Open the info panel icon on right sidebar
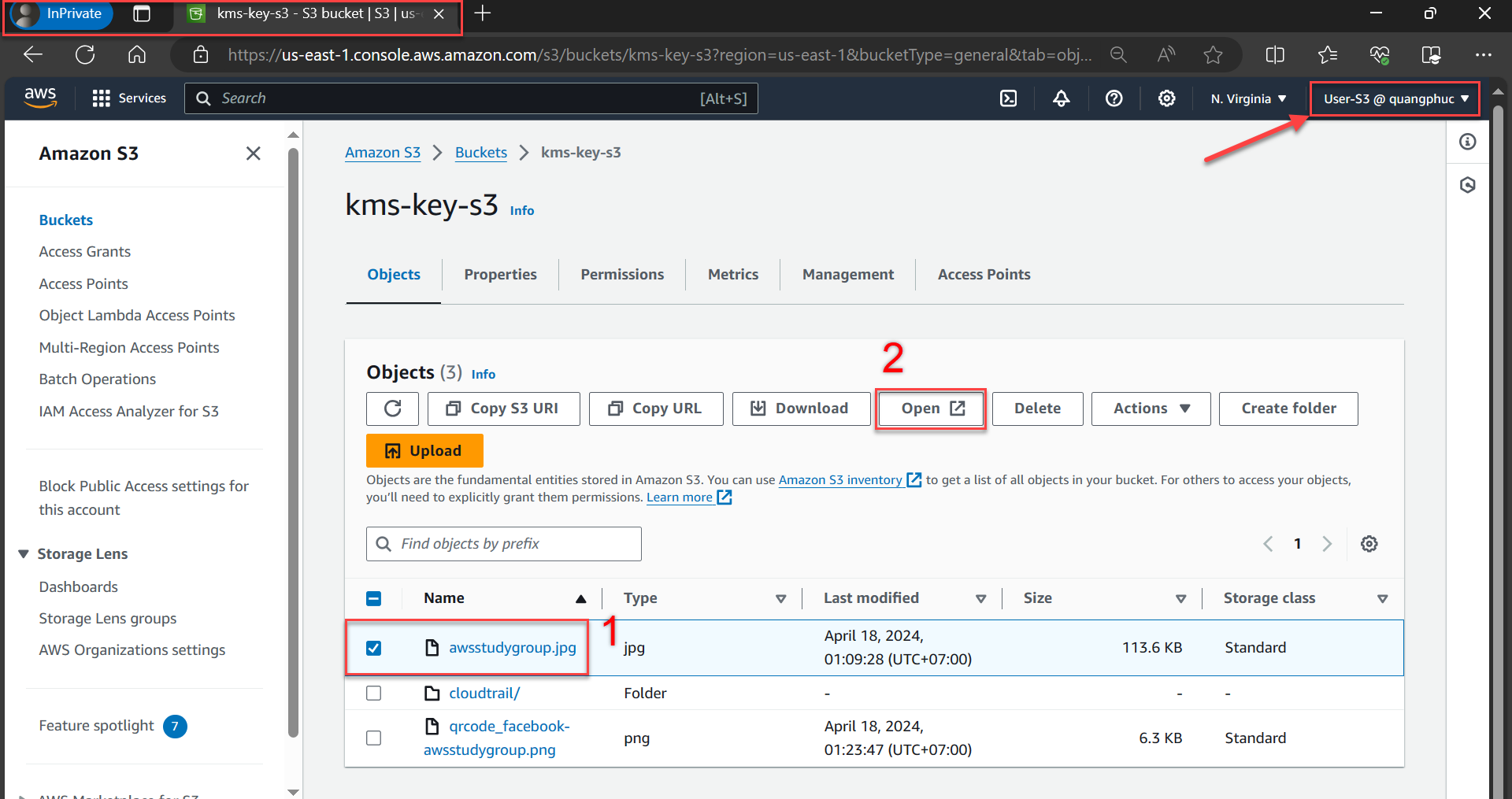1512x799 pixels. [x=1467, y=142]
